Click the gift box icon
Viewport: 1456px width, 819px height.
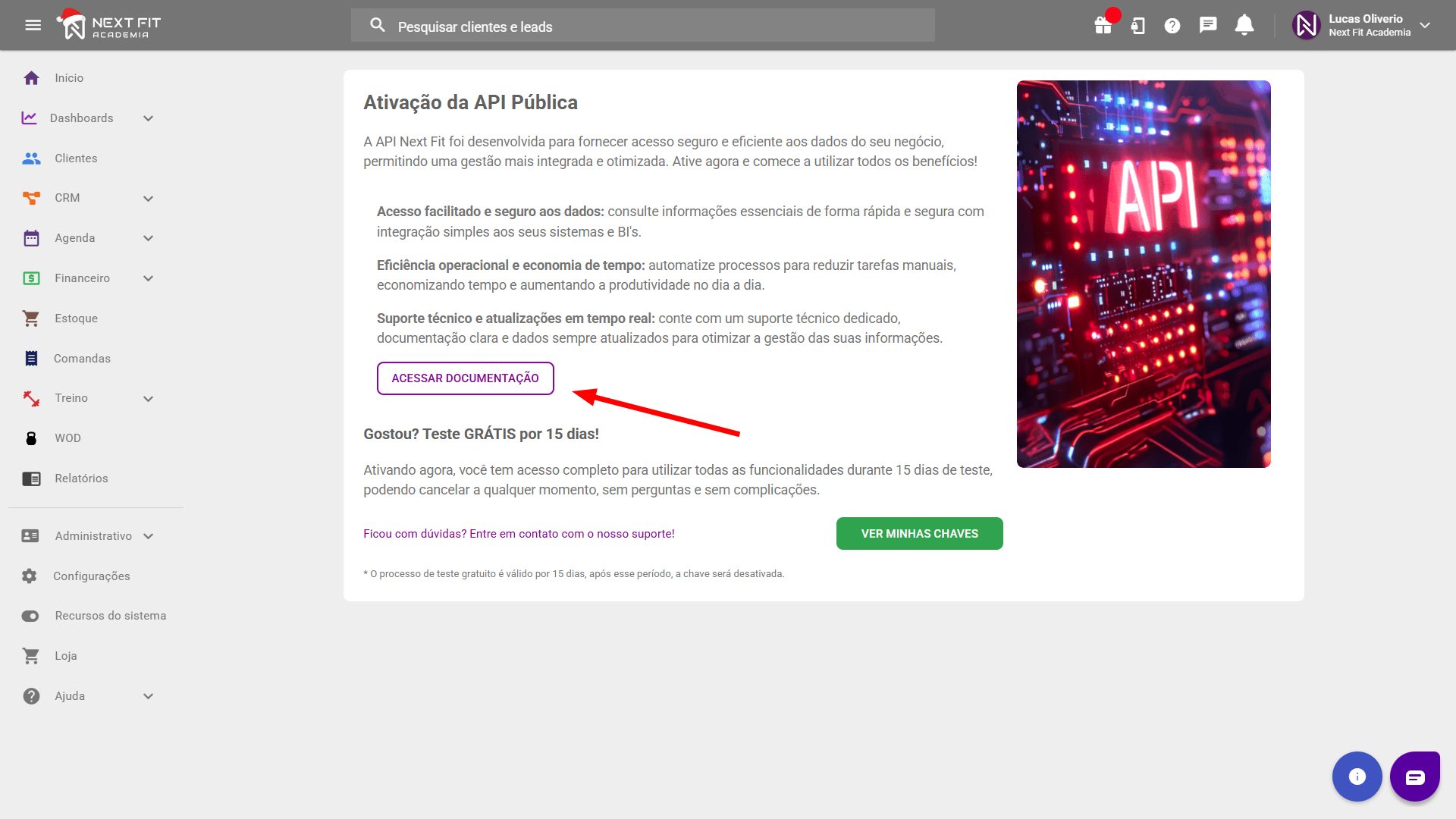[x=1103, y=26]
